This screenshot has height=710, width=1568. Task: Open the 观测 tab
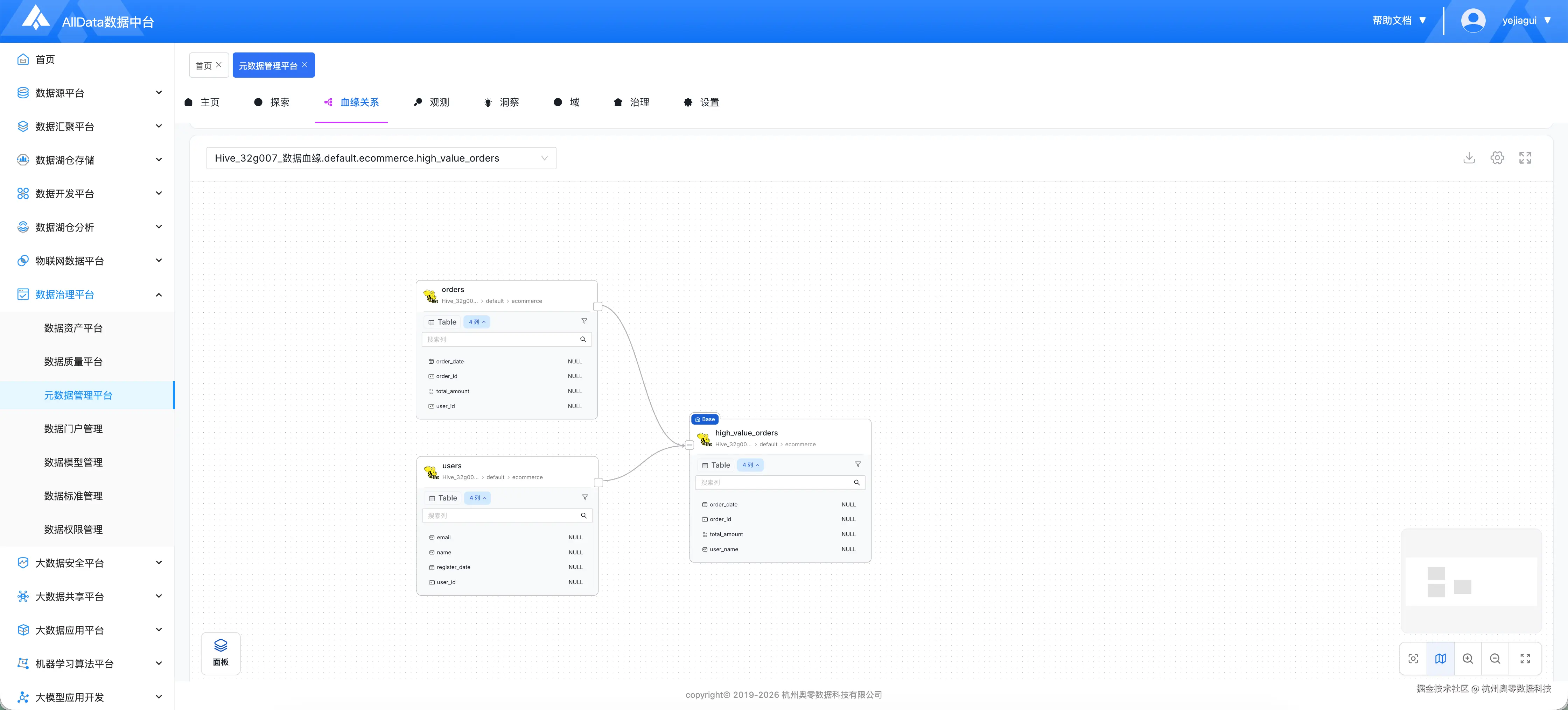tap(432, 102)
